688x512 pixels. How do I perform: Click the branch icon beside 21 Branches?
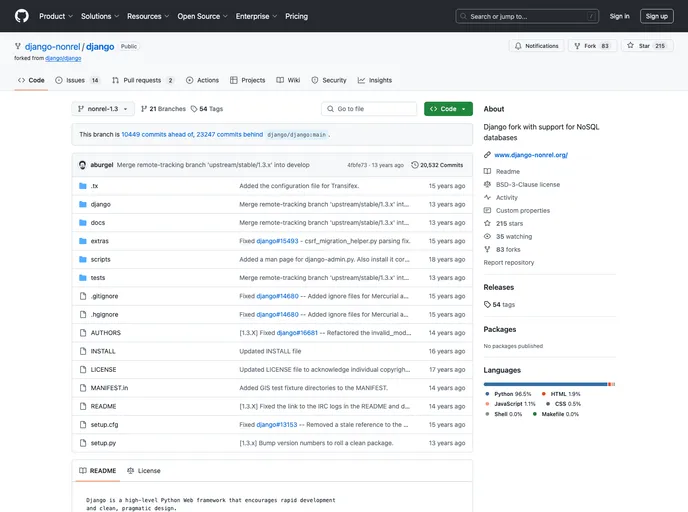coord(144,109)
